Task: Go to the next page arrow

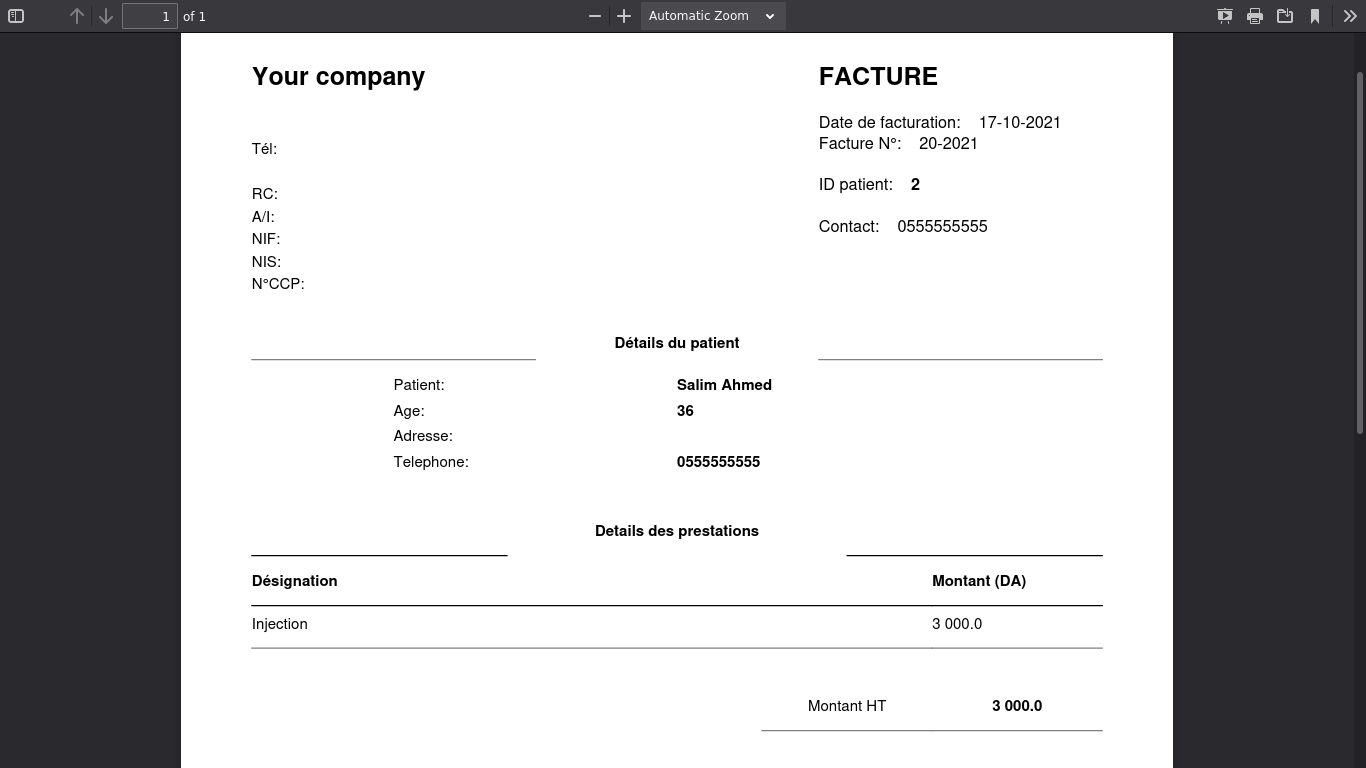Action: point(106,16)
